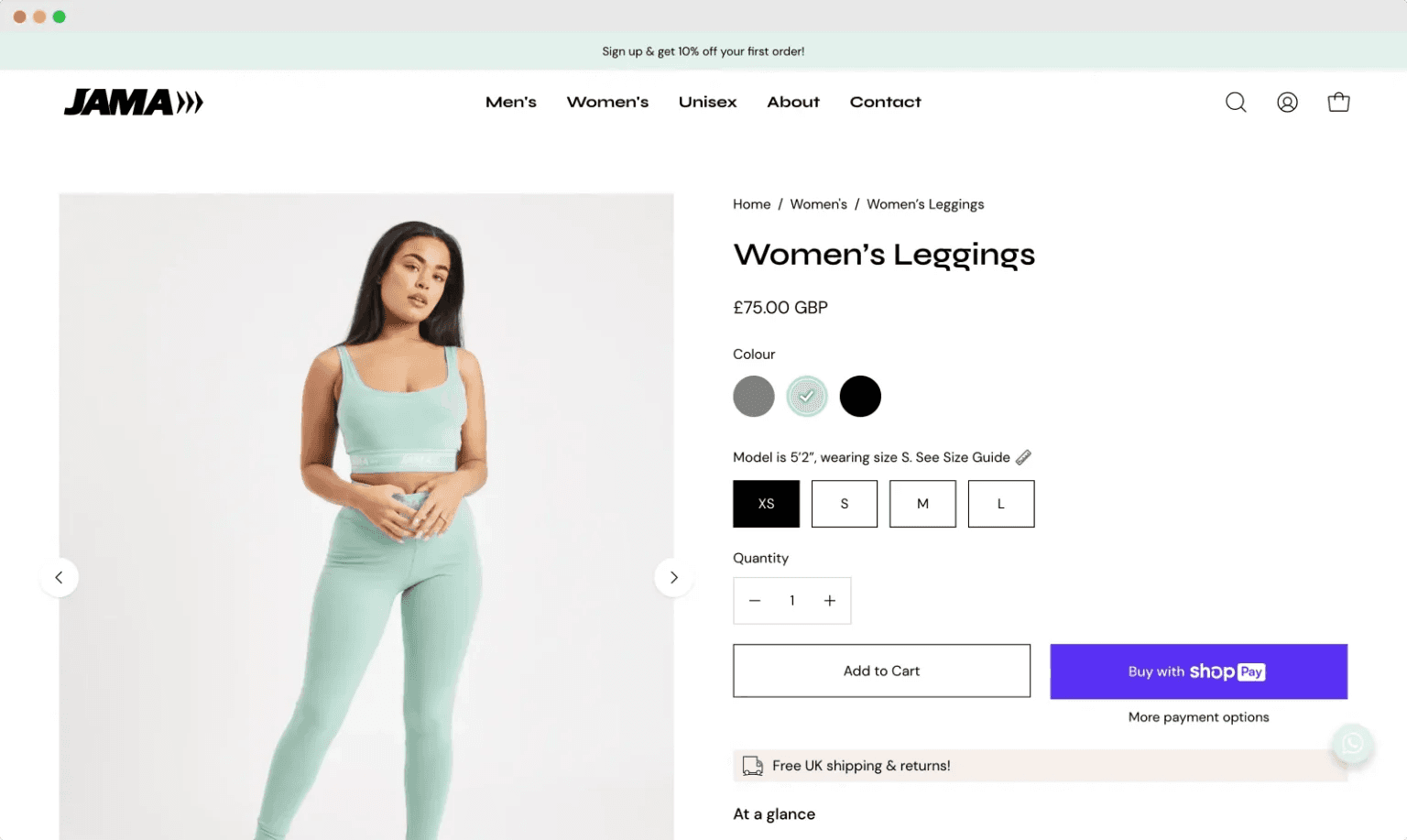This screenshot has width=1407, height=840.
Task: Open the account profile icon
Action: tap(1287, 102)
